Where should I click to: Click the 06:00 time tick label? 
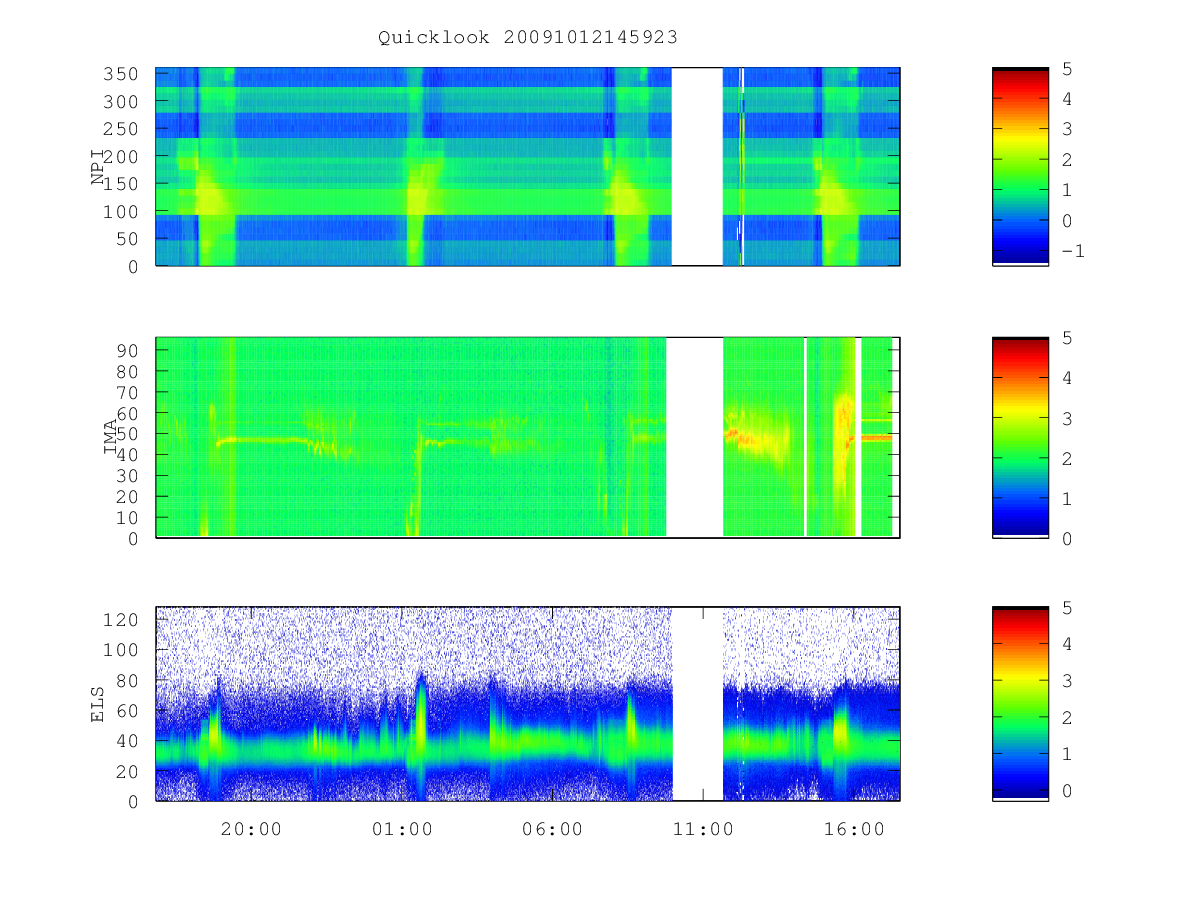coord(552,829)
